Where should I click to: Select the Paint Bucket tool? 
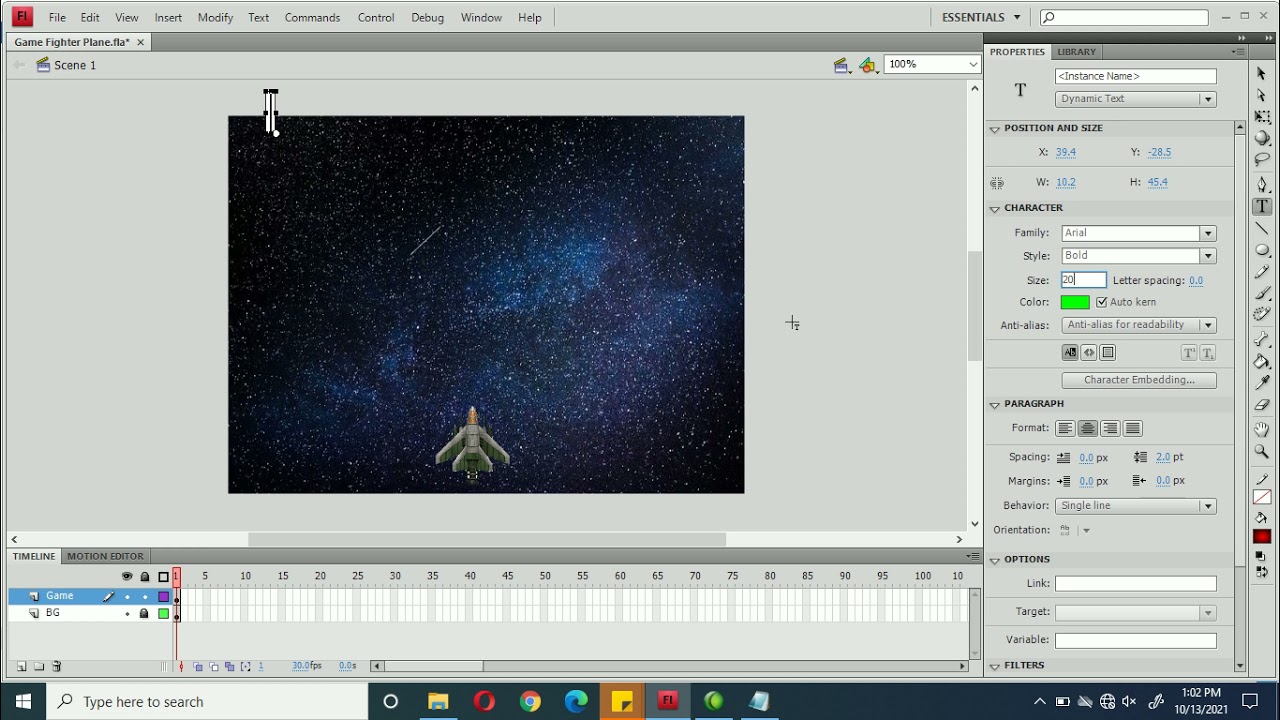click(1262, 362)
